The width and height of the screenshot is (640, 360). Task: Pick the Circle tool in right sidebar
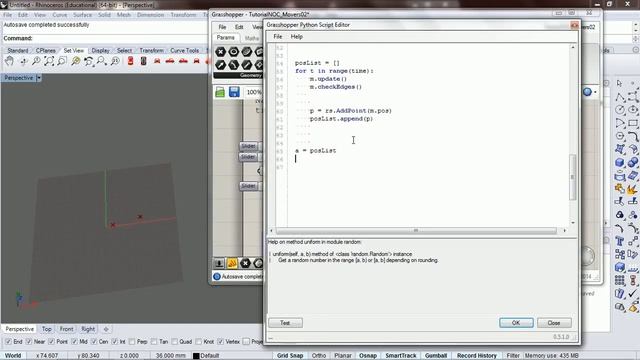[x=620, y=110]
